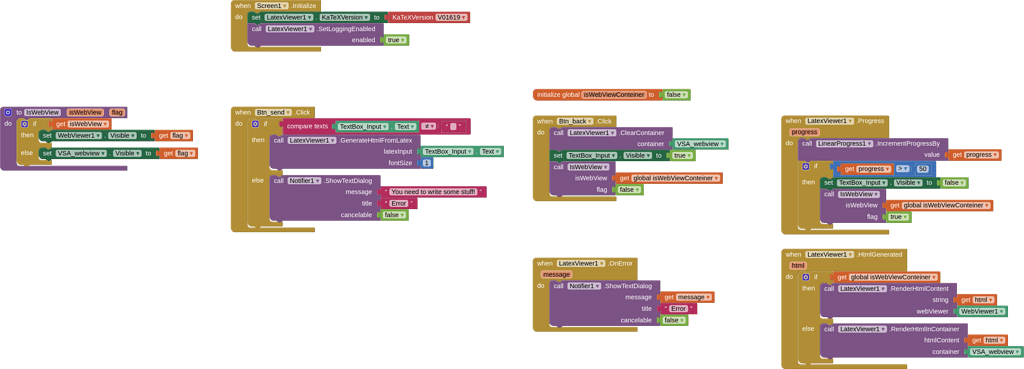Select flag parameter on IsWebView procedure header
Viewport: 1024px width, 369px height.
point(116,112)
